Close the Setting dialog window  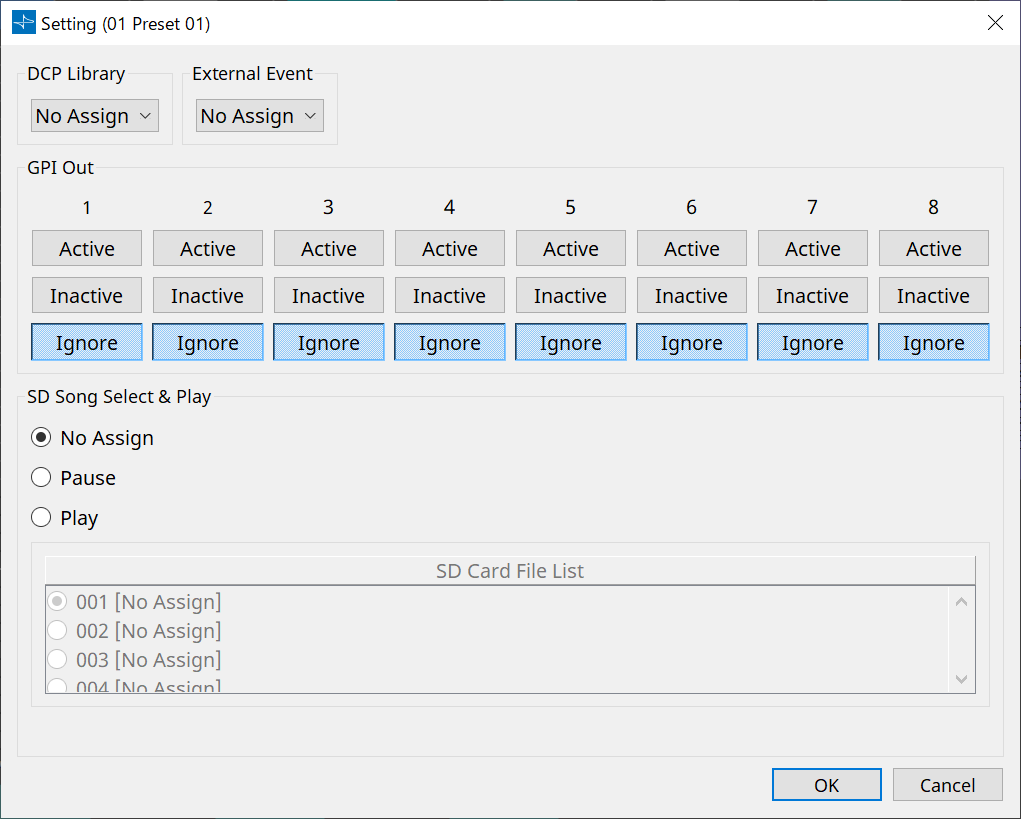[995, 23]
